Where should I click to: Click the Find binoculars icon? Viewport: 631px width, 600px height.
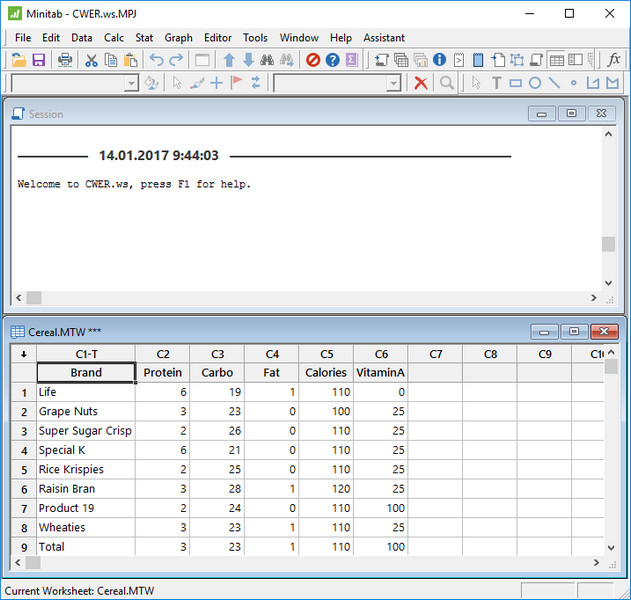[267, 60]
